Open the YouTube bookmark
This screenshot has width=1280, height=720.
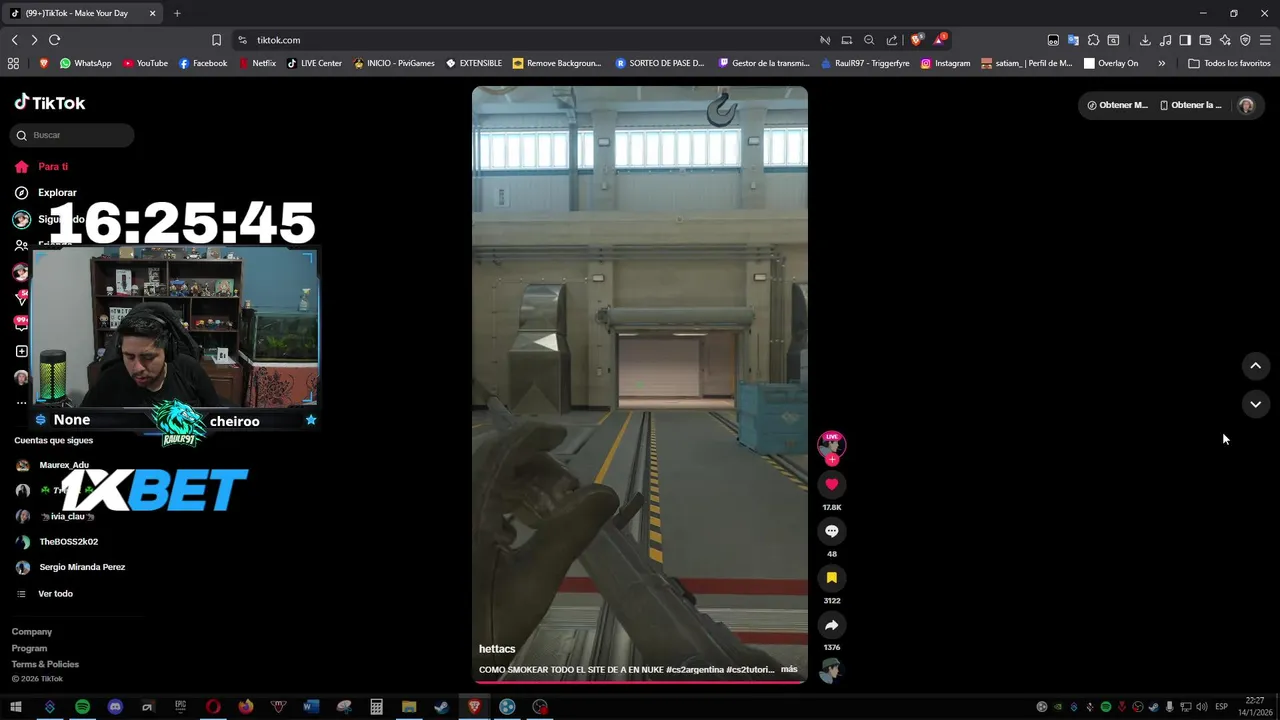pos(145,63)
